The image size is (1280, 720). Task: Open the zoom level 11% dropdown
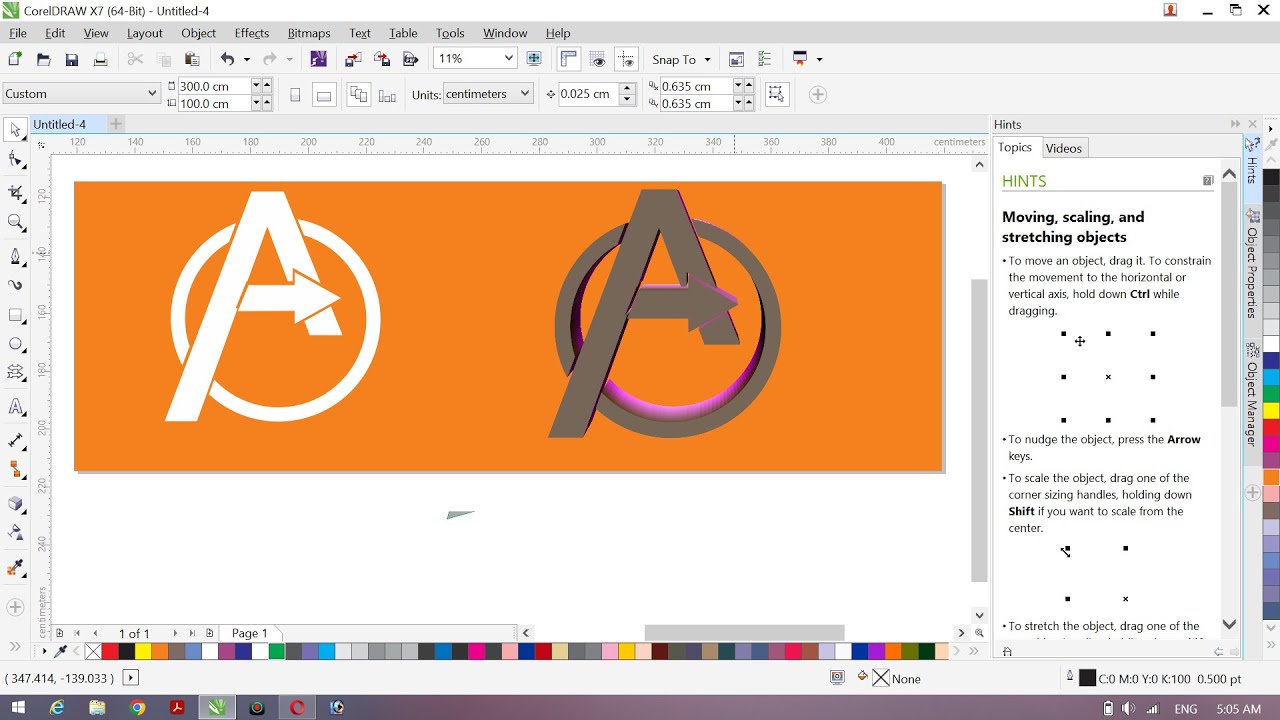pos(508,59)
